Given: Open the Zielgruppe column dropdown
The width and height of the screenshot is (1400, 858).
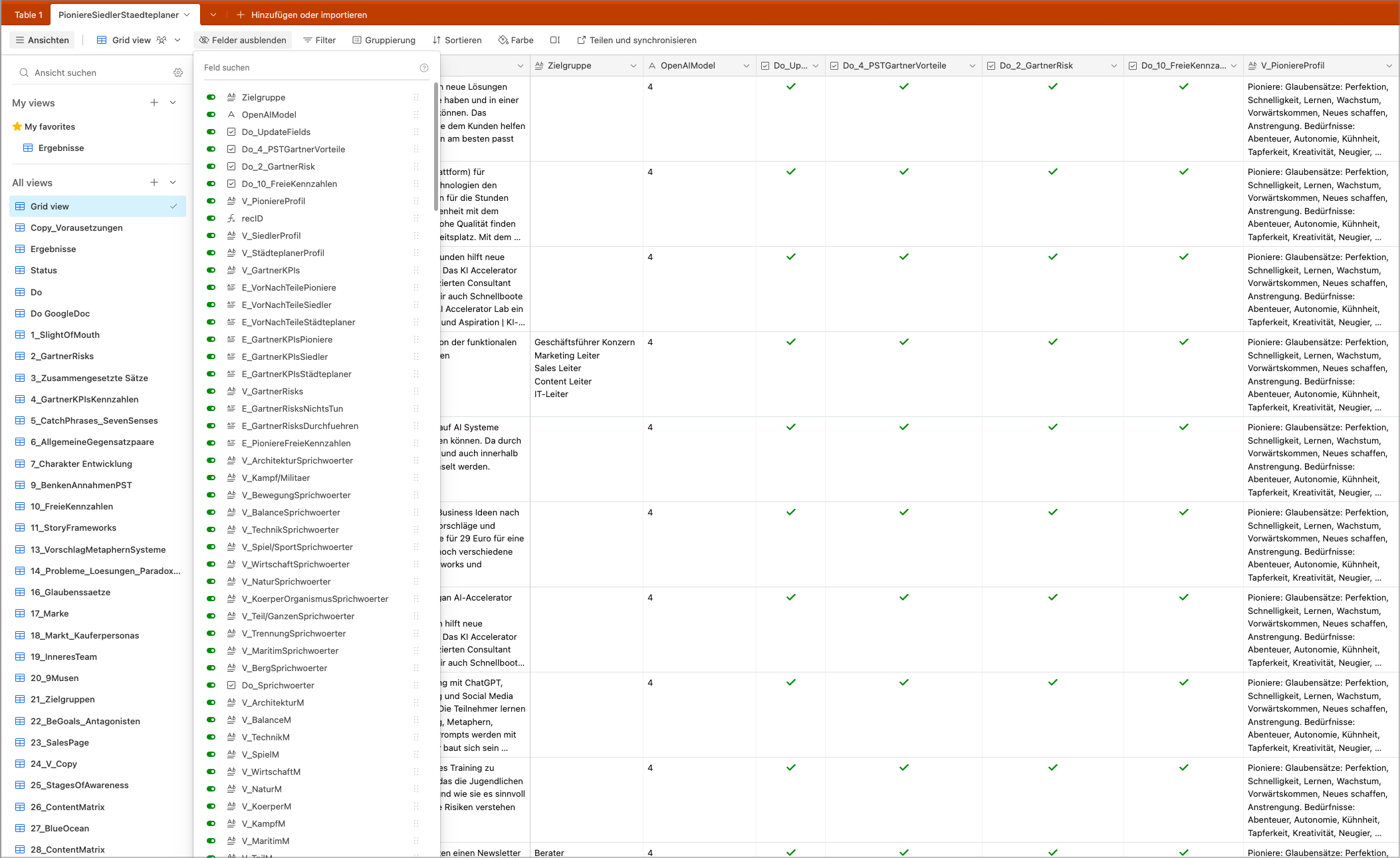Looking at the screenshot, I should pyautogui.click(x=633, y=66).
